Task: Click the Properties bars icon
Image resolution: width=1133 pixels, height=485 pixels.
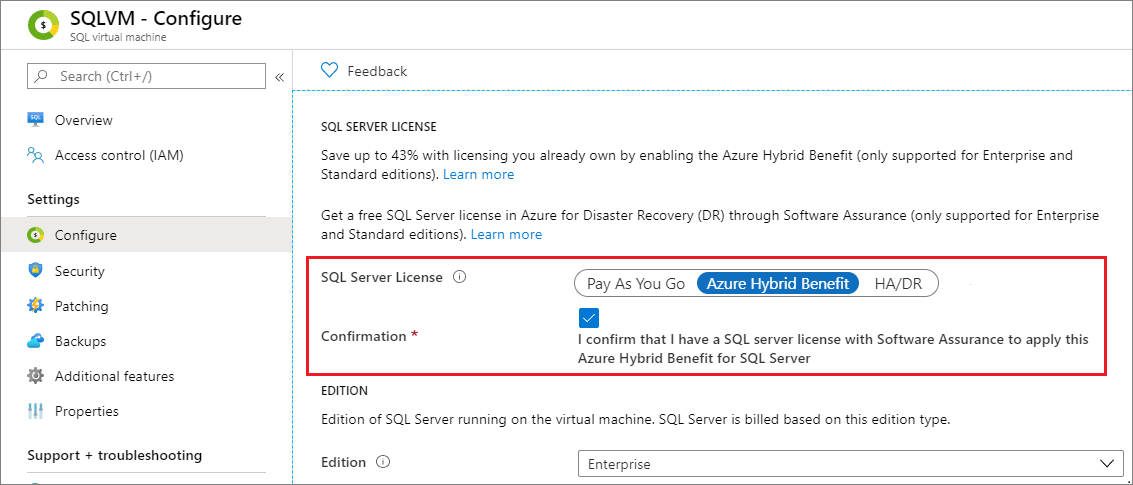Action: point(36,411)
